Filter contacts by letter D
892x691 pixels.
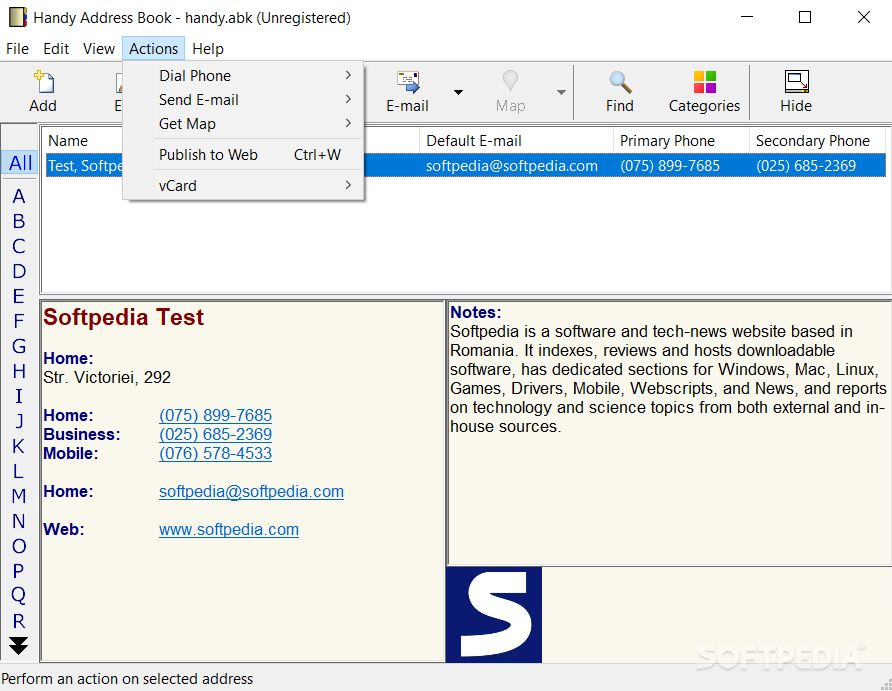tap(19, 271)
